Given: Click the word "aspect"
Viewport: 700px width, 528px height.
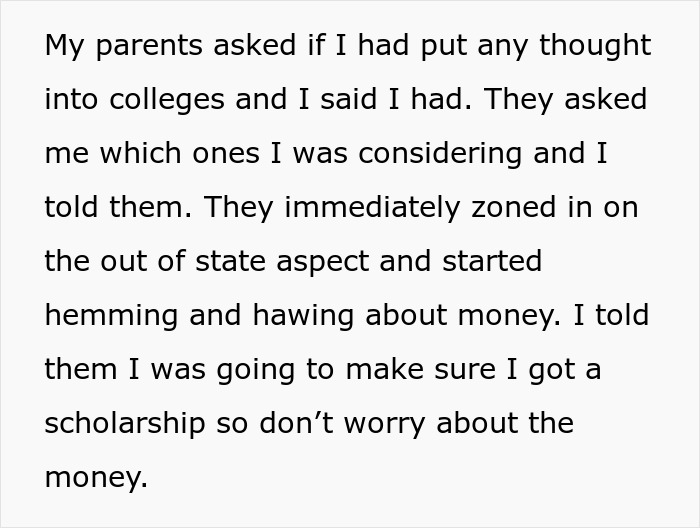Looking at the screenshot, I should point(323,262).
